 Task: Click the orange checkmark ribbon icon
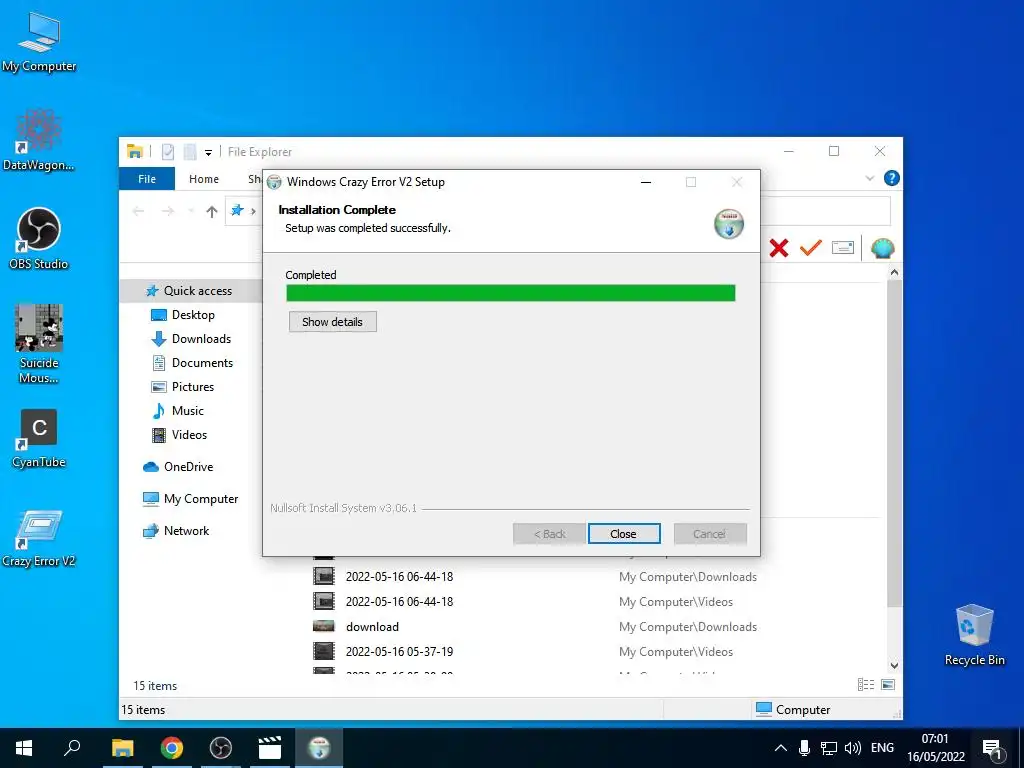coord(810,248)
